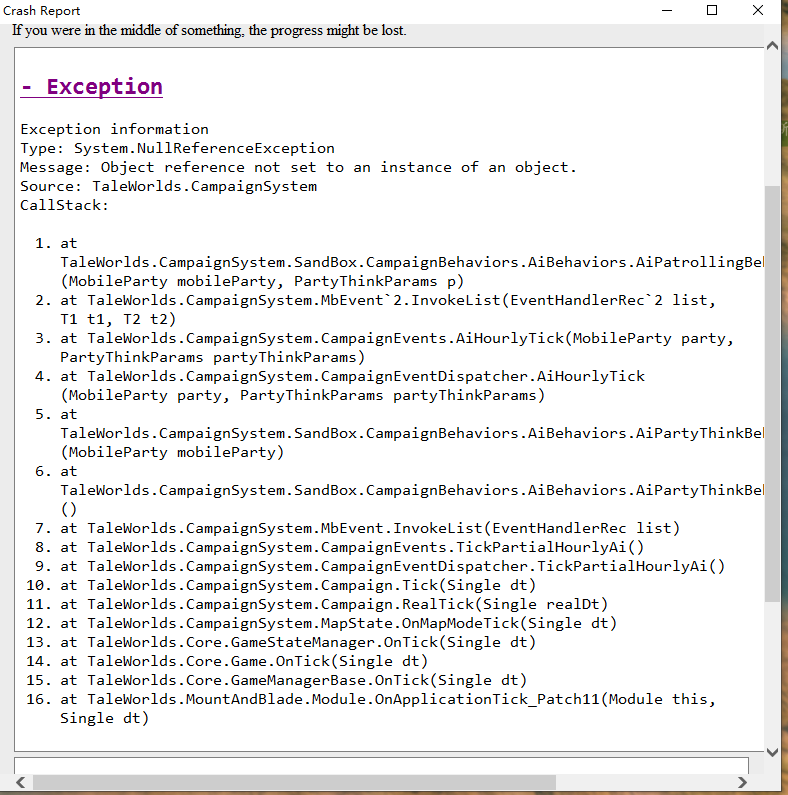This screenshot has width=788, height=795.
Task: Maximize the Crash Report window
Action: 712,11
